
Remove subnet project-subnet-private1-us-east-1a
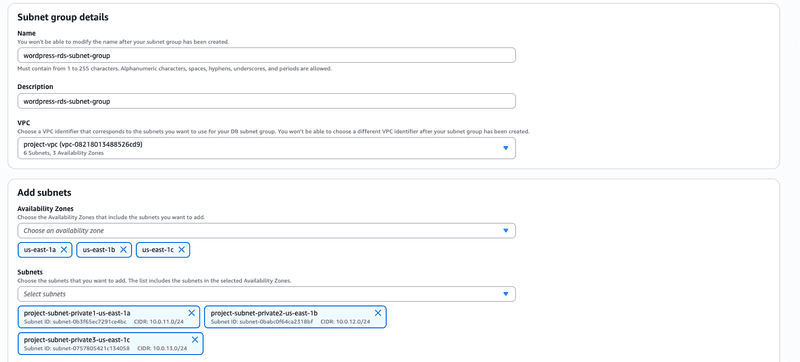point(191,313)
